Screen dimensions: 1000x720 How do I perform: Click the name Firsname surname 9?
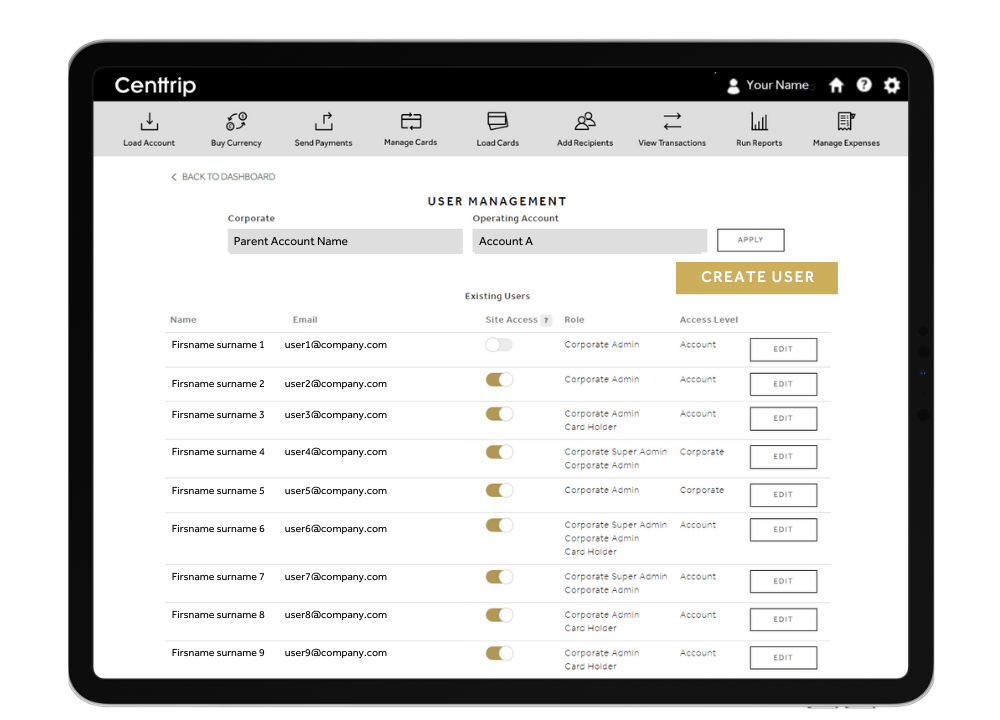click(x=217, y=653)
